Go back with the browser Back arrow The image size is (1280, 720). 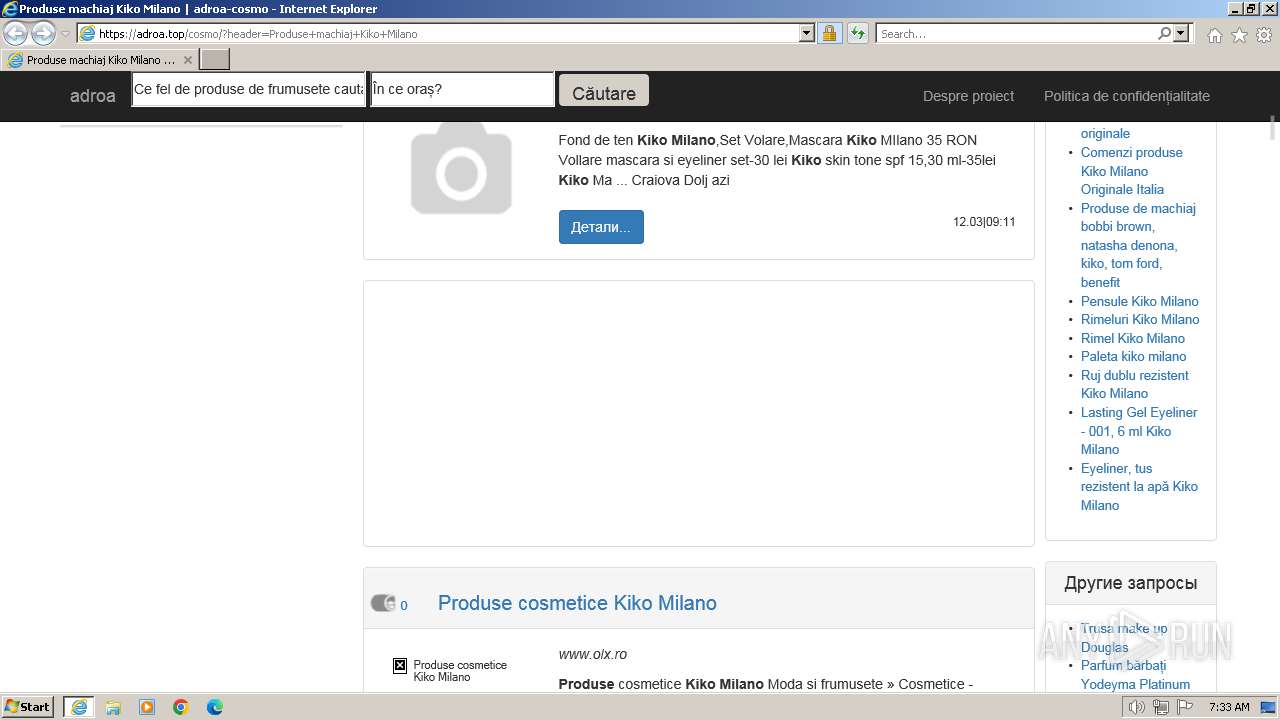(16, 34)
